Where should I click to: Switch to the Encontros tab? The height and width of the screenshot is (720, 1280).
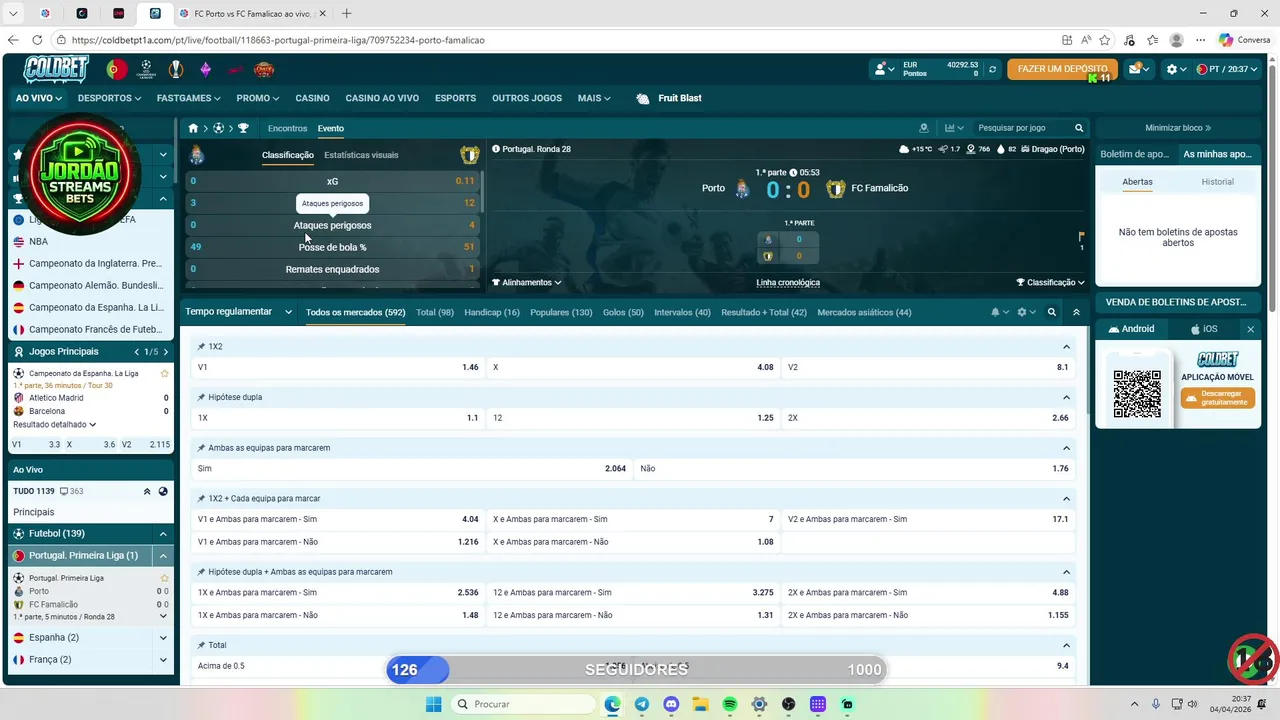287,128
